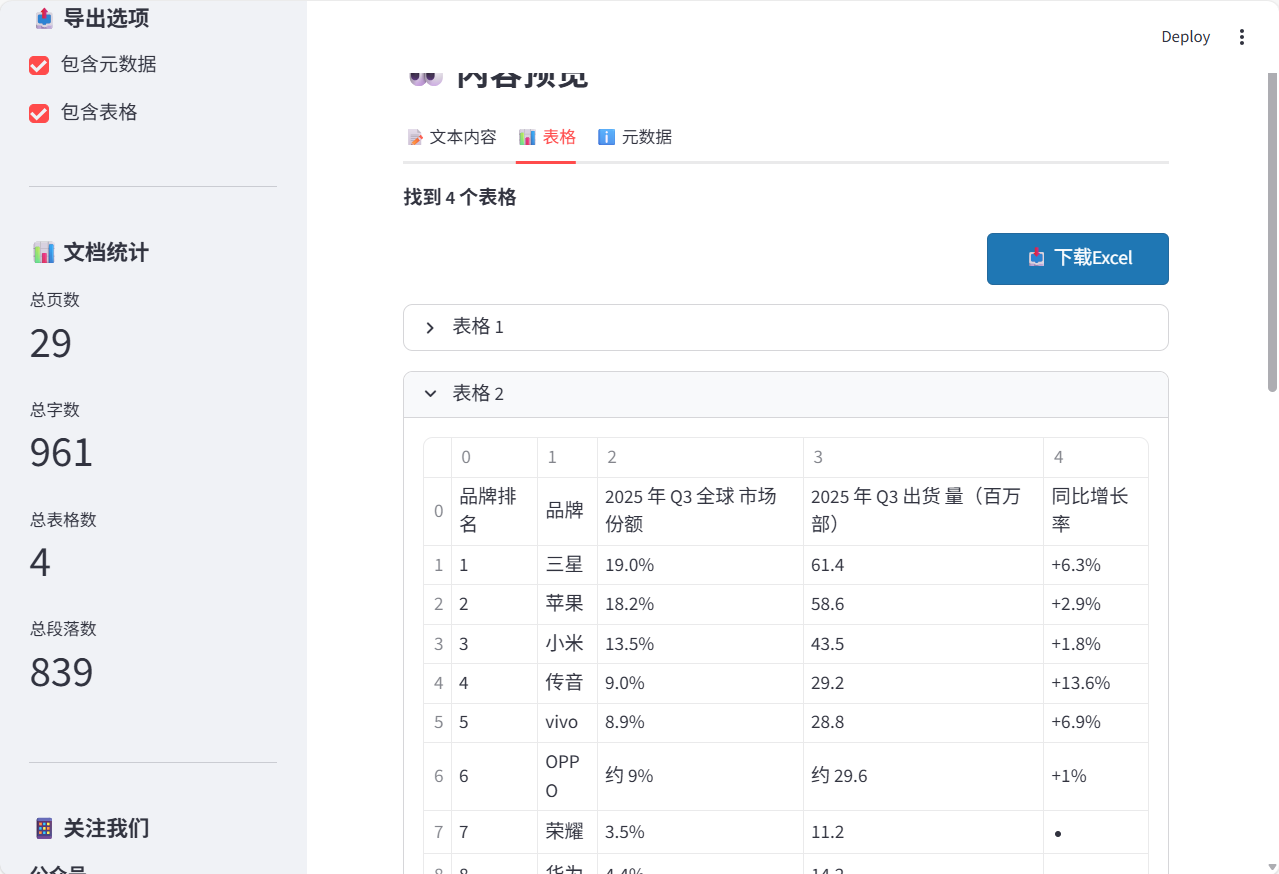Click the 找到 4 个表格 text
This screenshot has width=1279, height=874.
tap(460, 198)
